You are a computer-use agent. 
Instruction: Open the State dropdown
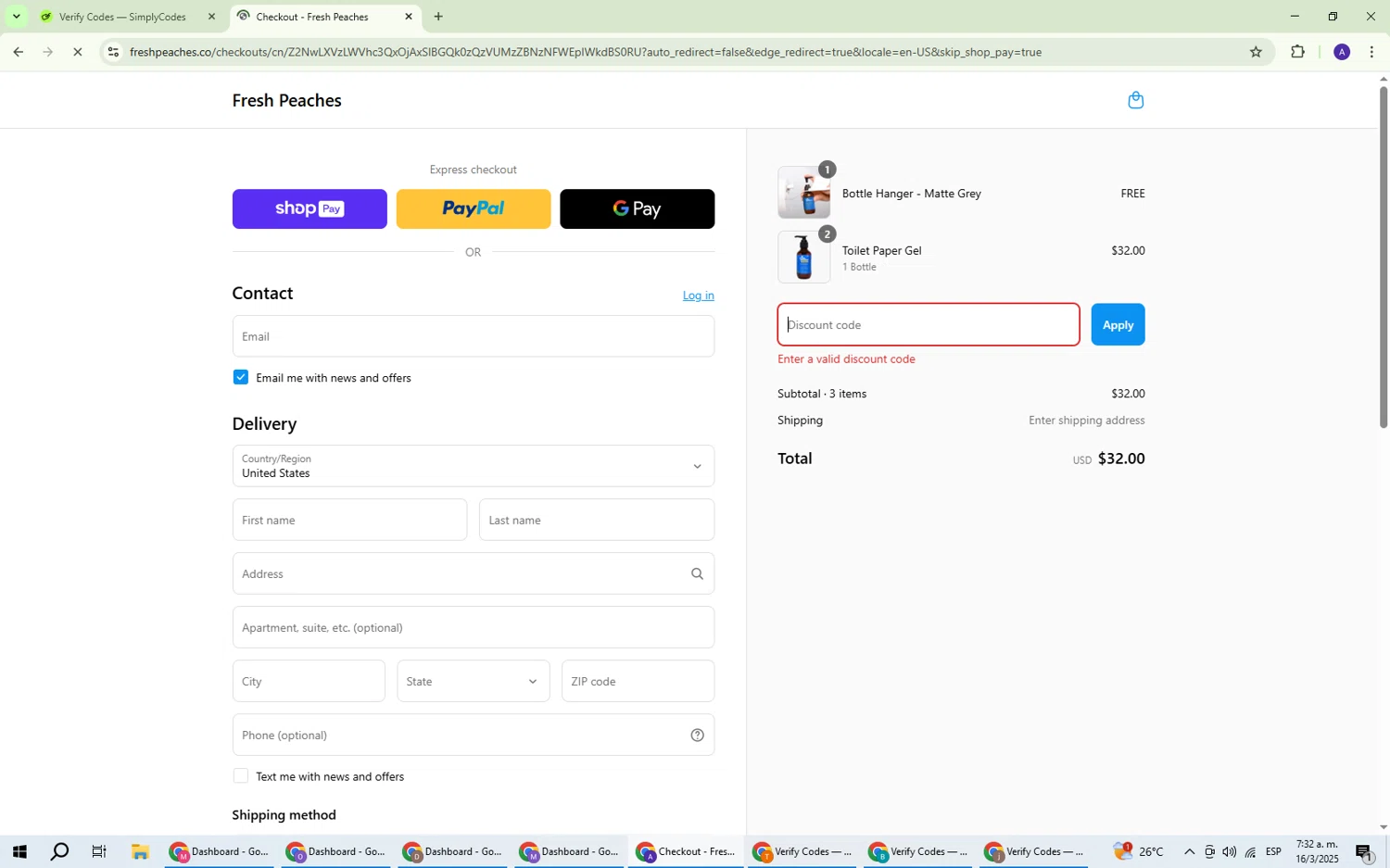pyautogui.click(x=473, y=682)
